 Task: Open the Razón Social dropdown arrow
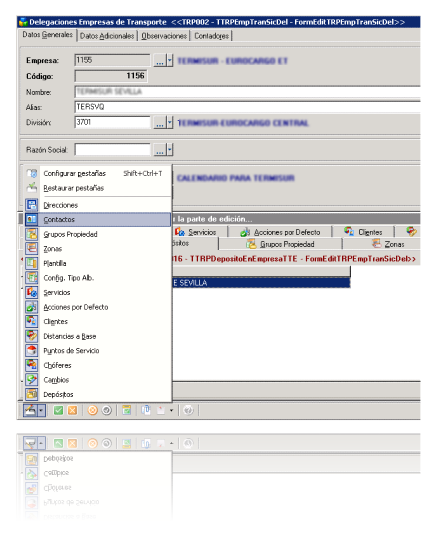tap(170, 149)
